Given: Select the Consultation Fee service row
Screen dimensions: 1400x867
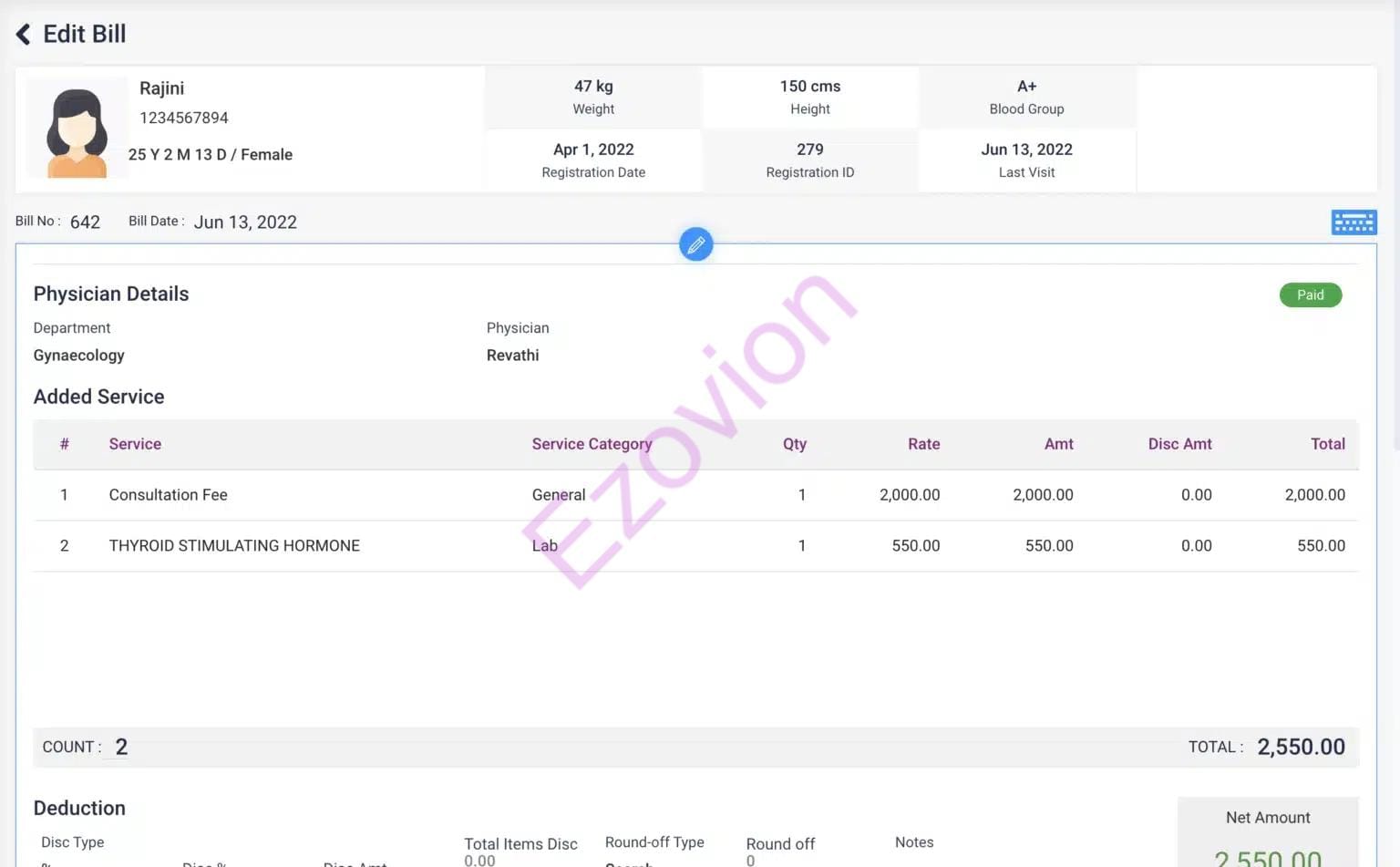Looking at the screenshot, I should (168, 495).
